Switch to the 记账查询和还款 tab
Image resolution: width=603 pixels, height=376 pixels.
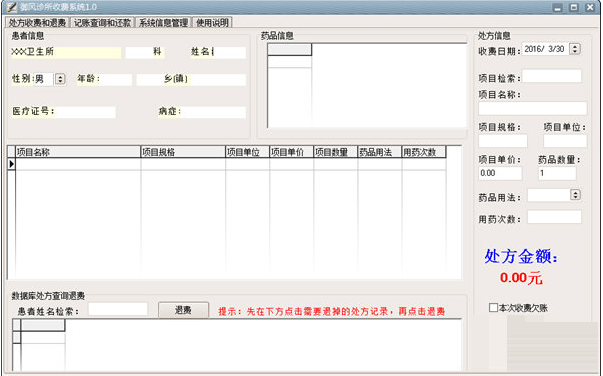tap(102, 23)
